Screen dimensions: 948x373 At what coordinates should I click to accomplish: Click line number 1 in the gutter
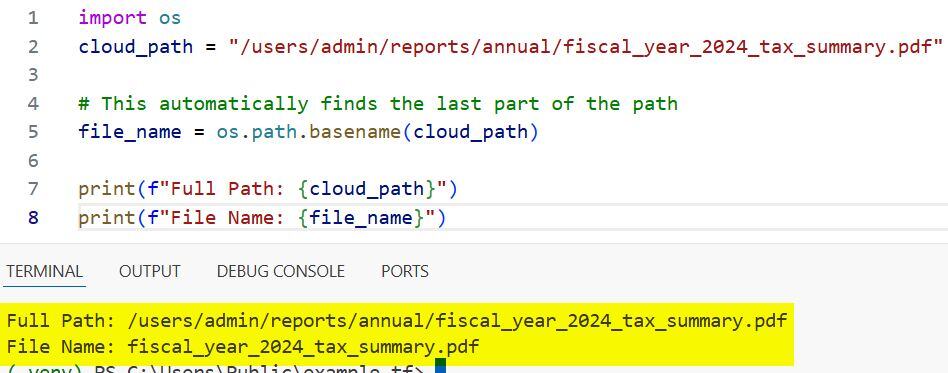(x=33, y=18)
